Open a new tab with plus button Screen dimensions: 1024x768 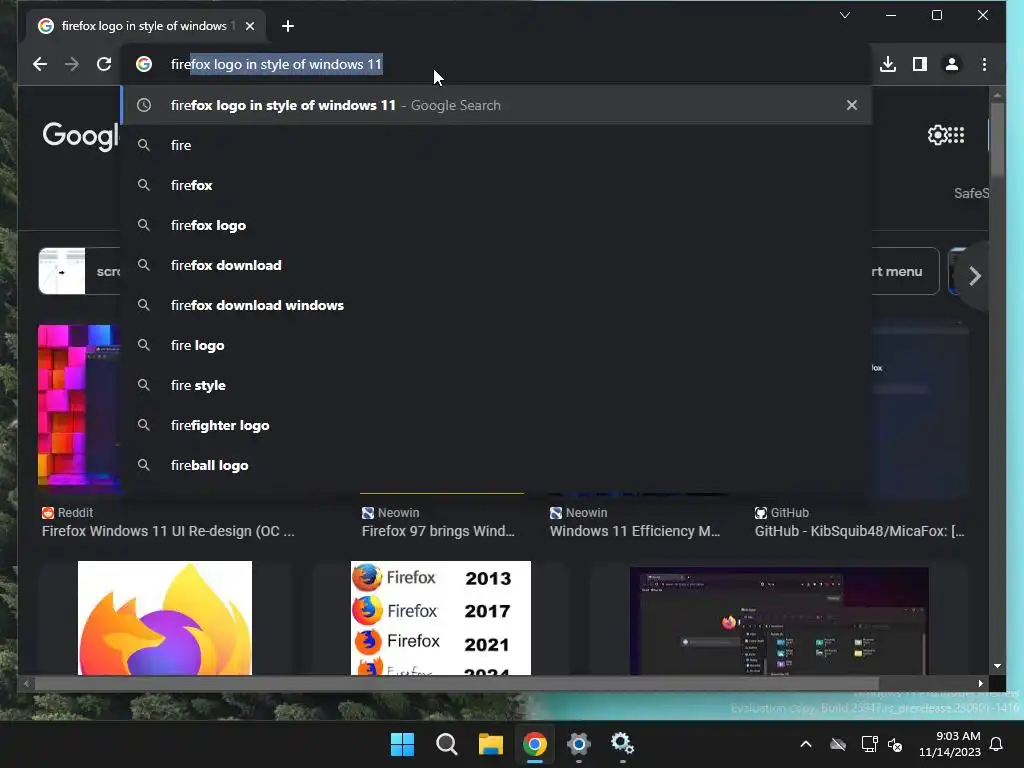(288, 26)
